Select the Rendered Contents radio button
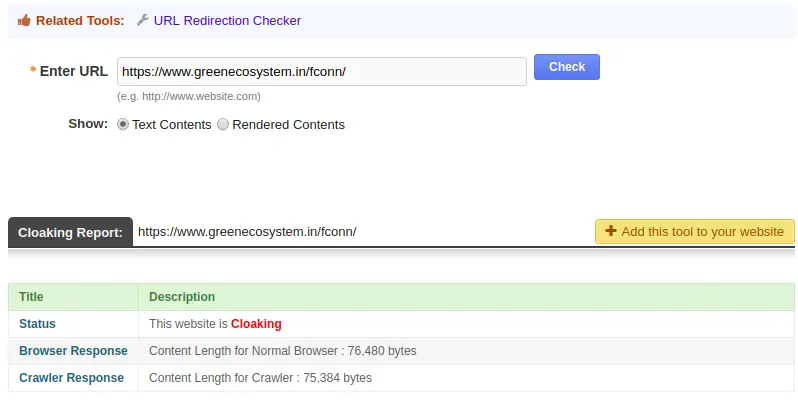 click(223, 124)
